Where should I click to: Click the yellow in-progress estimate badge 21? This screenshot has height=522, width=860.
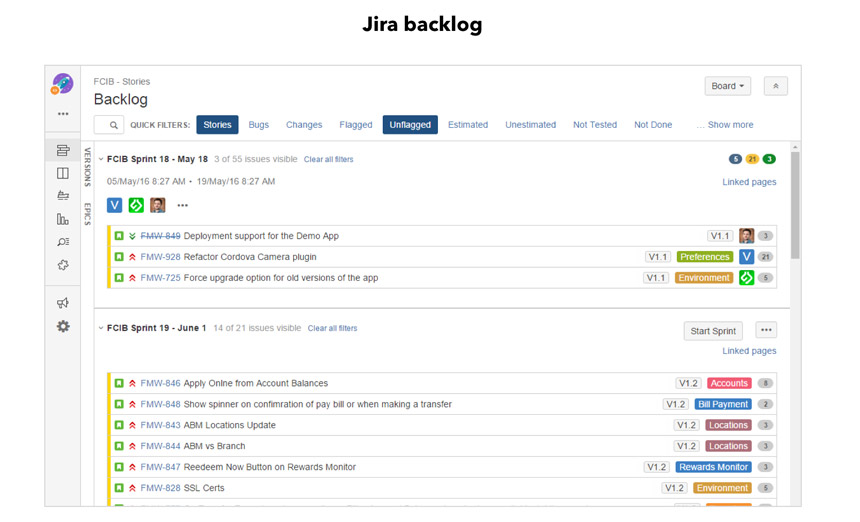tap(752, 159)
